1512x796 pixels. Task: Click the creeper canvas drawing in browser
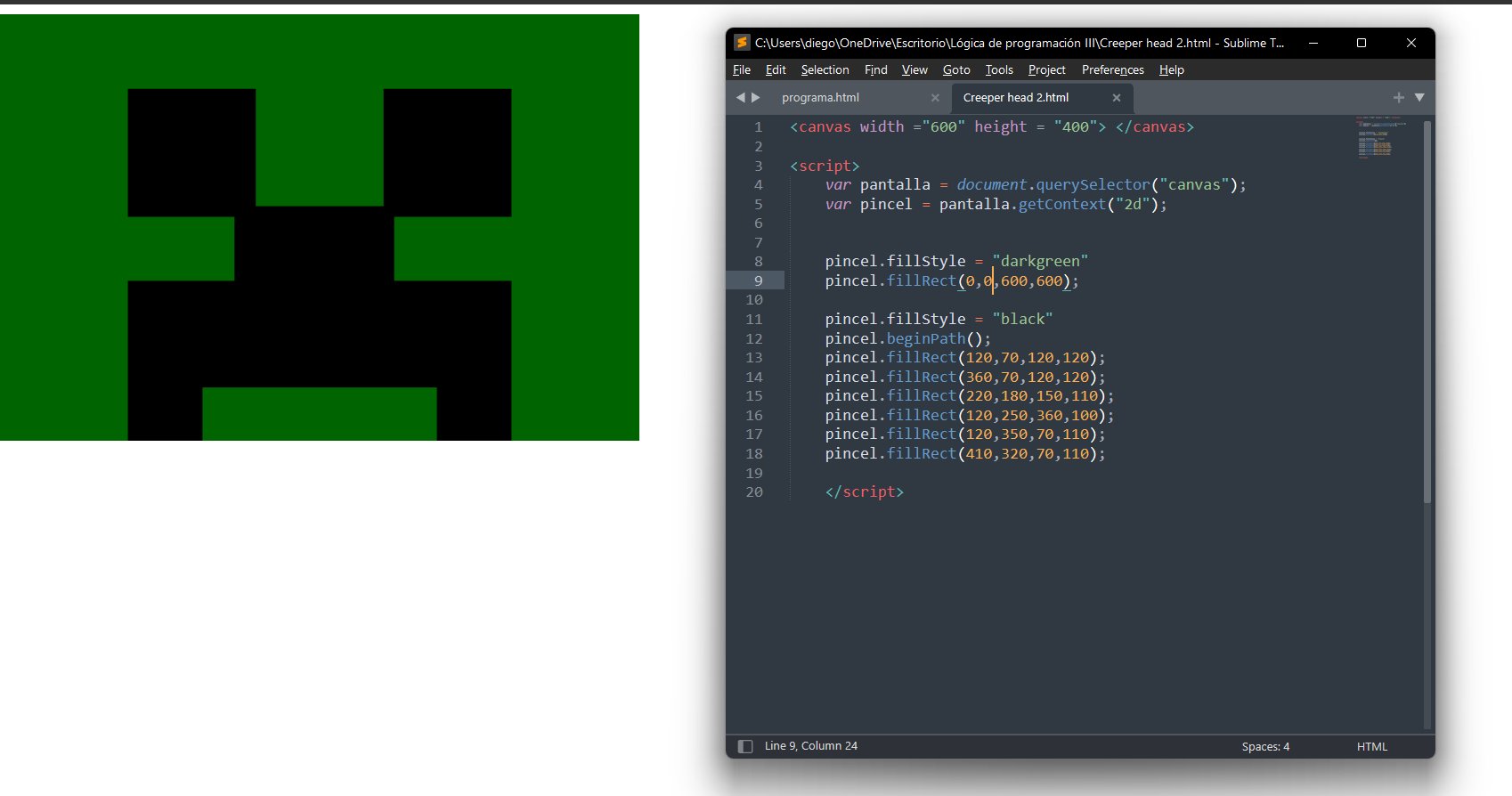click(x=320, y=227)
